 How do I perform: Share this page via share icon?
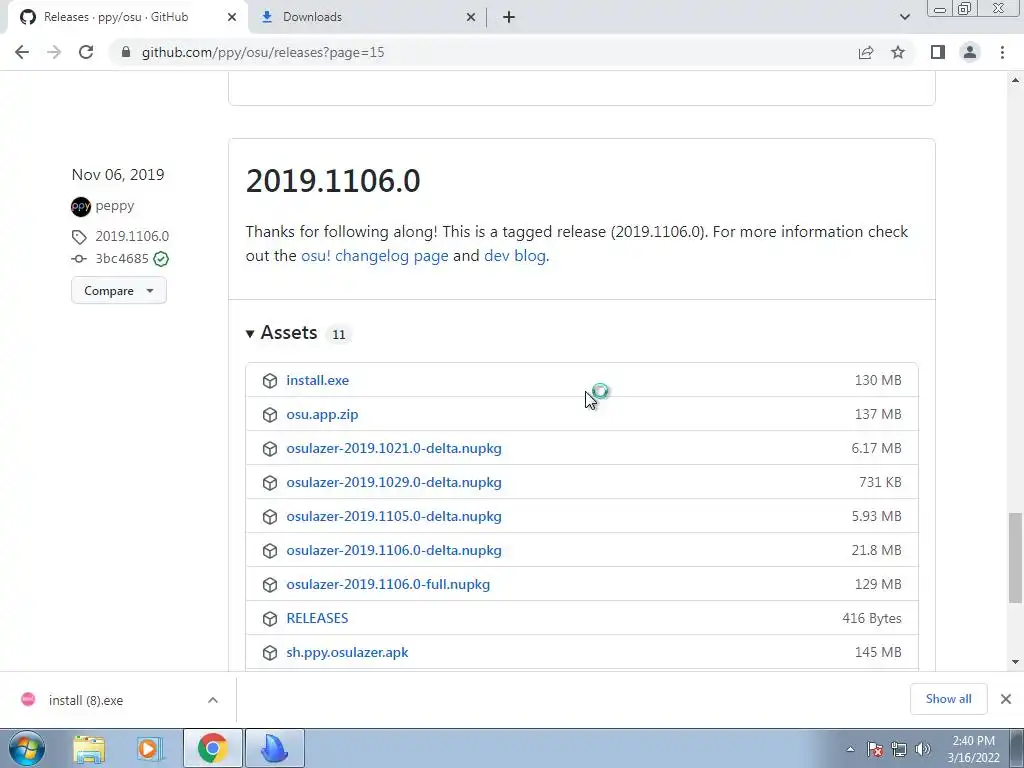[866, 52]
